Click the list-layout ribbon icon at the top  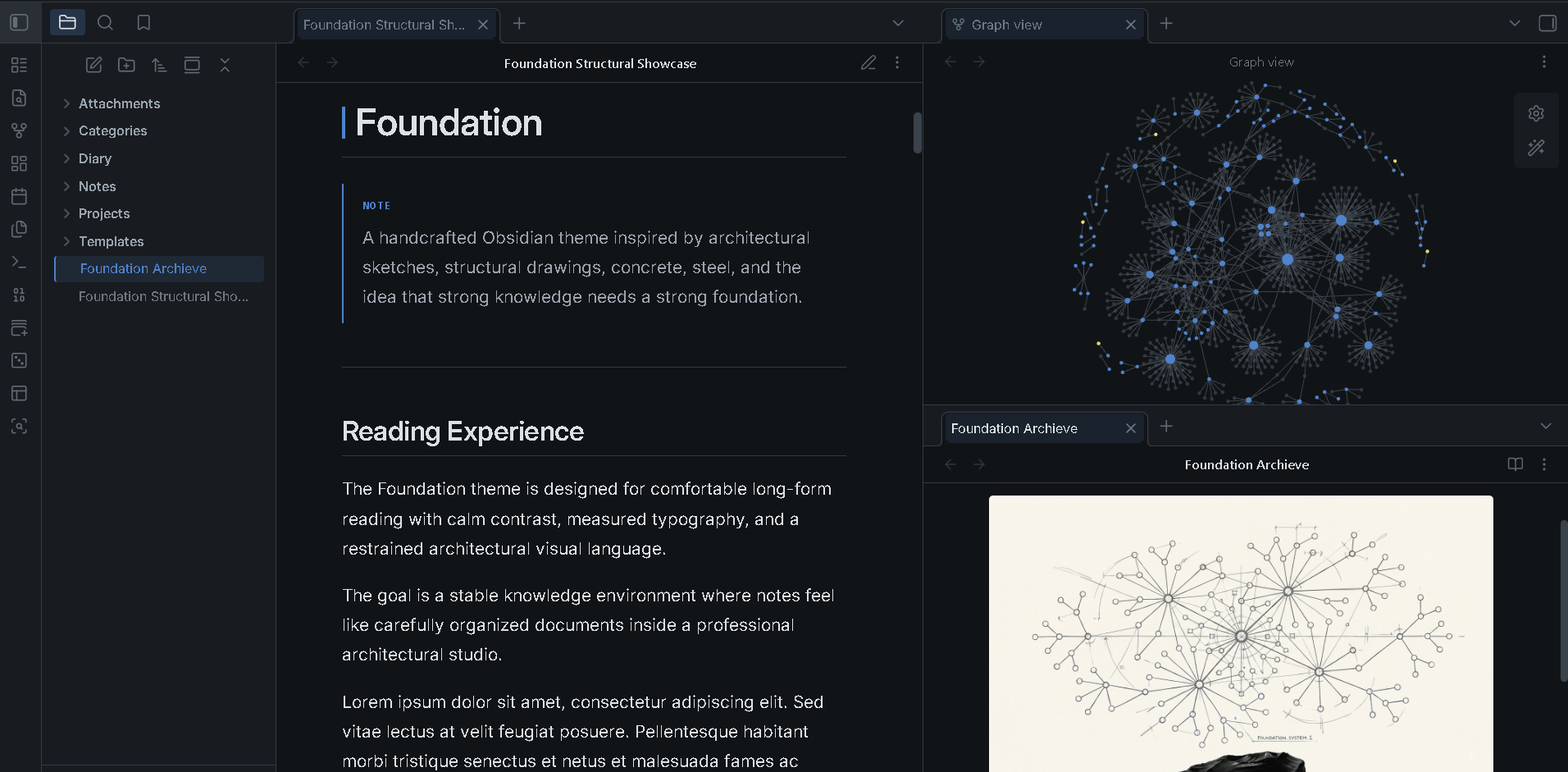coord(20,65)
